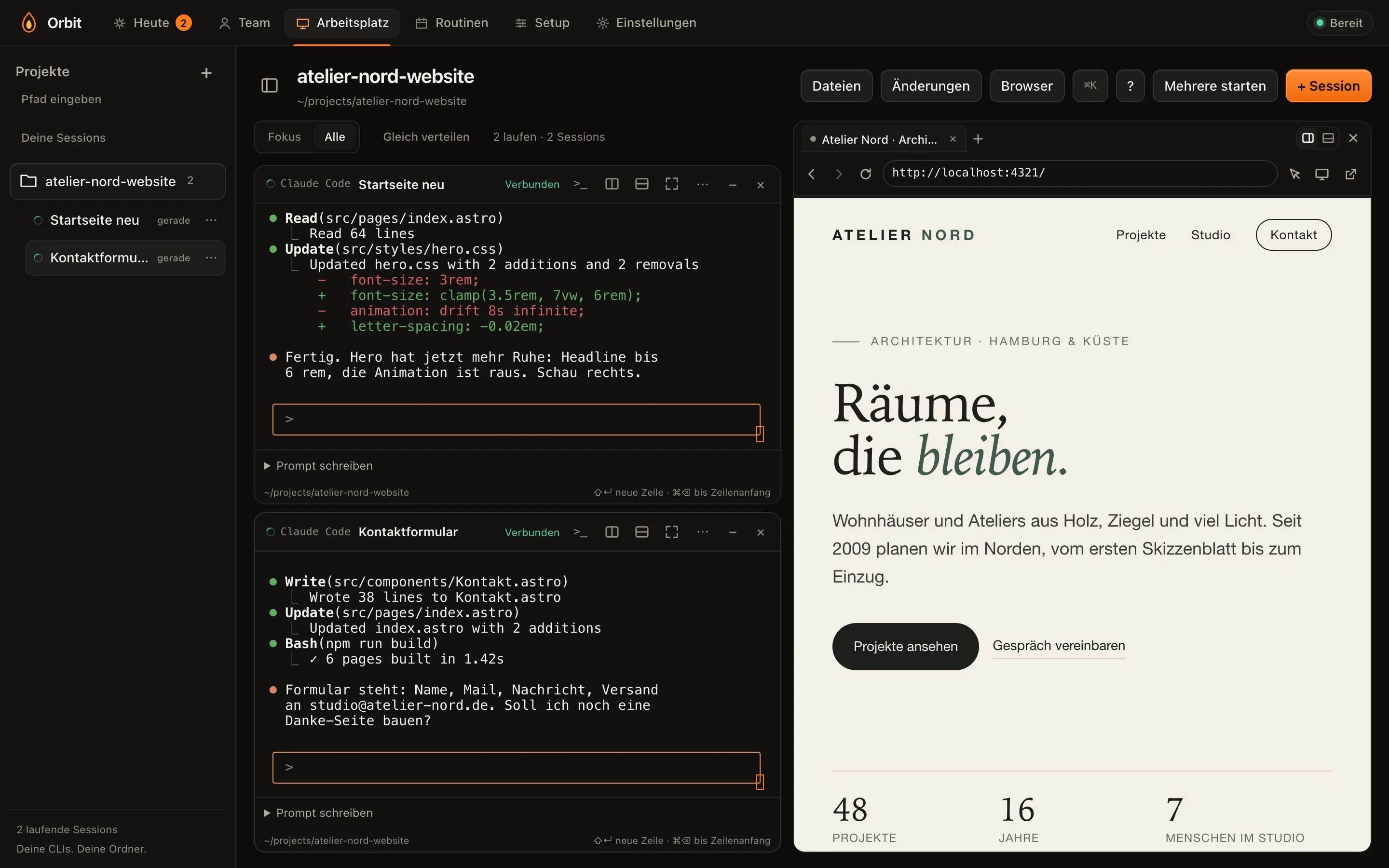The height and width of the screenshot is (868, 1389).
Task: Switch view to Fokus mode
Action: click(x=284, y=136)
